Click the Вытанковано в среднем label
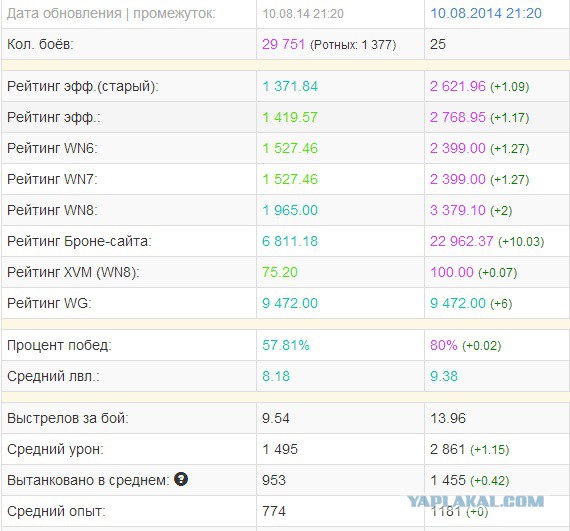570x531 pixels. tap(88, 480)
